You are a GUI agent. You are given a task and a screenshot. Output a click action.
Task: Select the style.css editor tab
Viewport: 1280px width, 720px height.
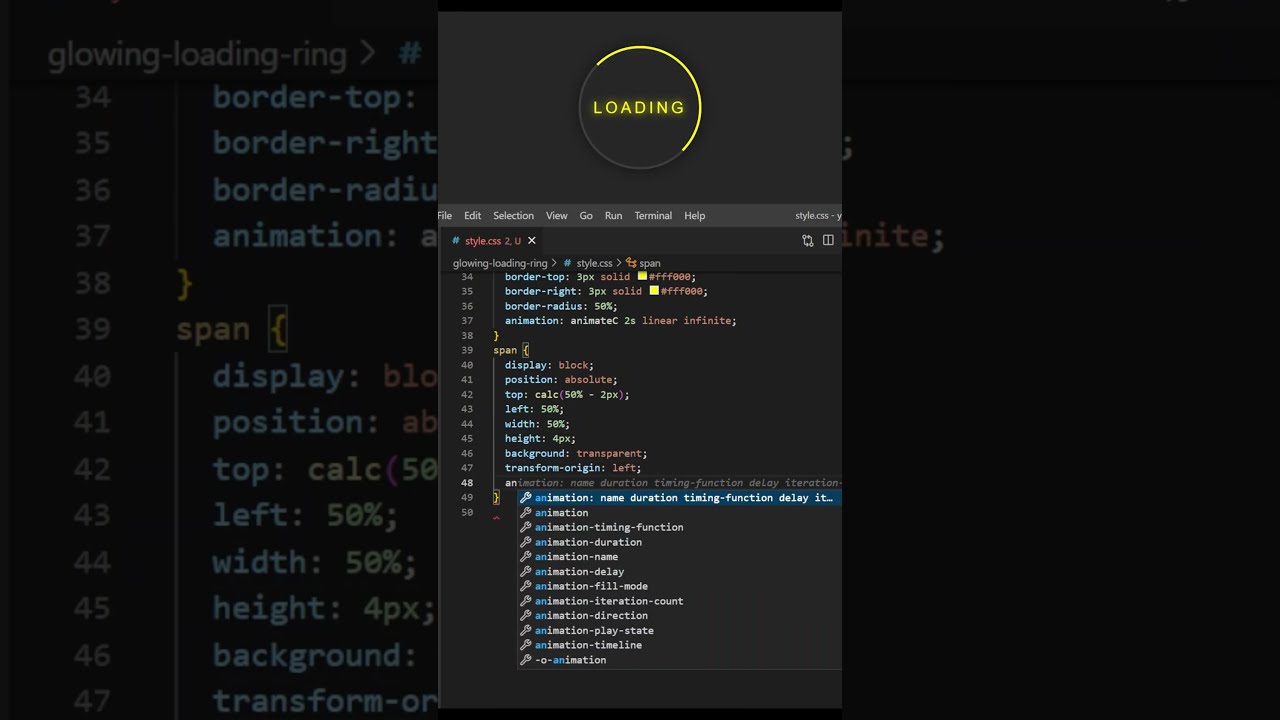point(493,240)
